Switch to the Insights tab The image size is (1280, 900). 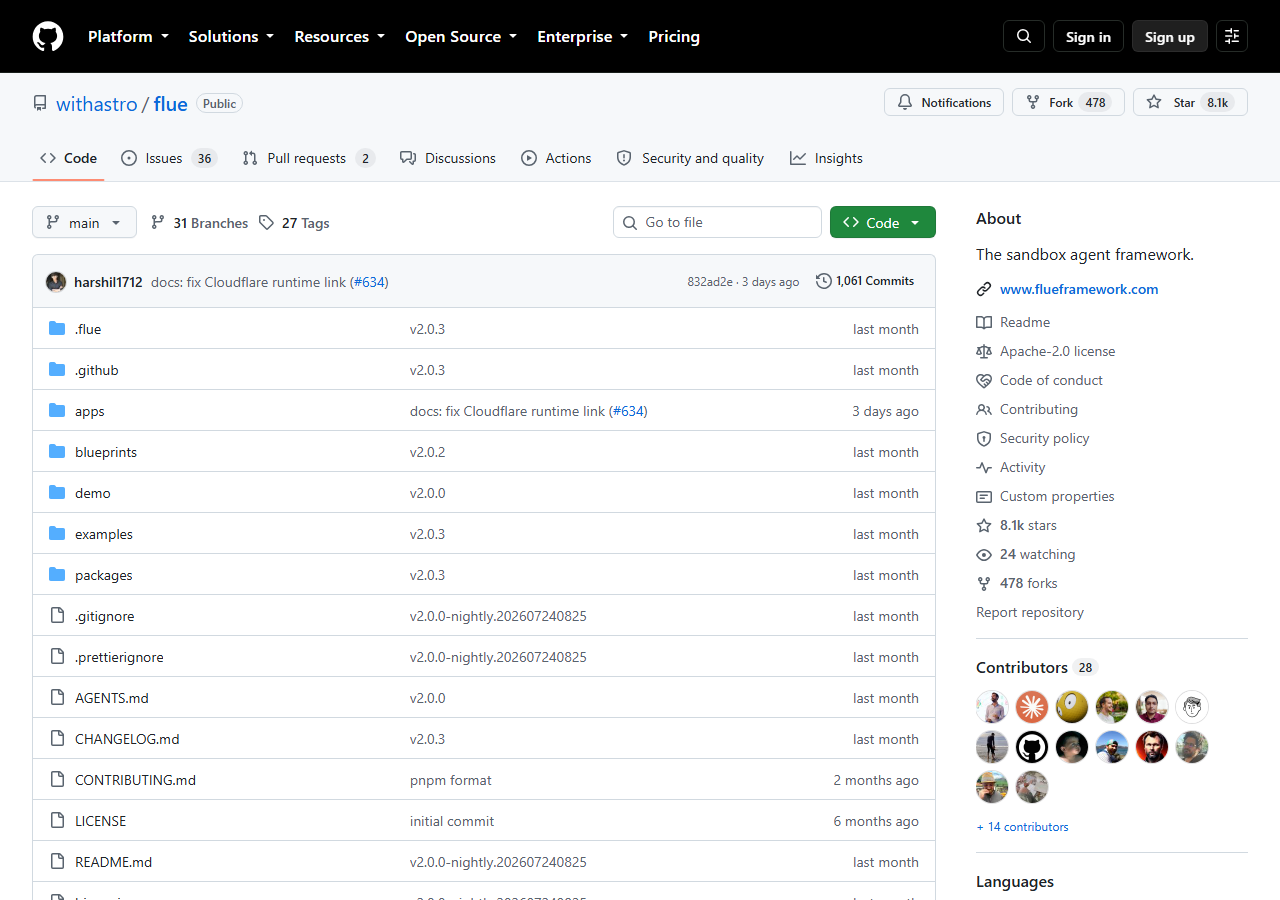pyautogui.click(x=826, y=158)
